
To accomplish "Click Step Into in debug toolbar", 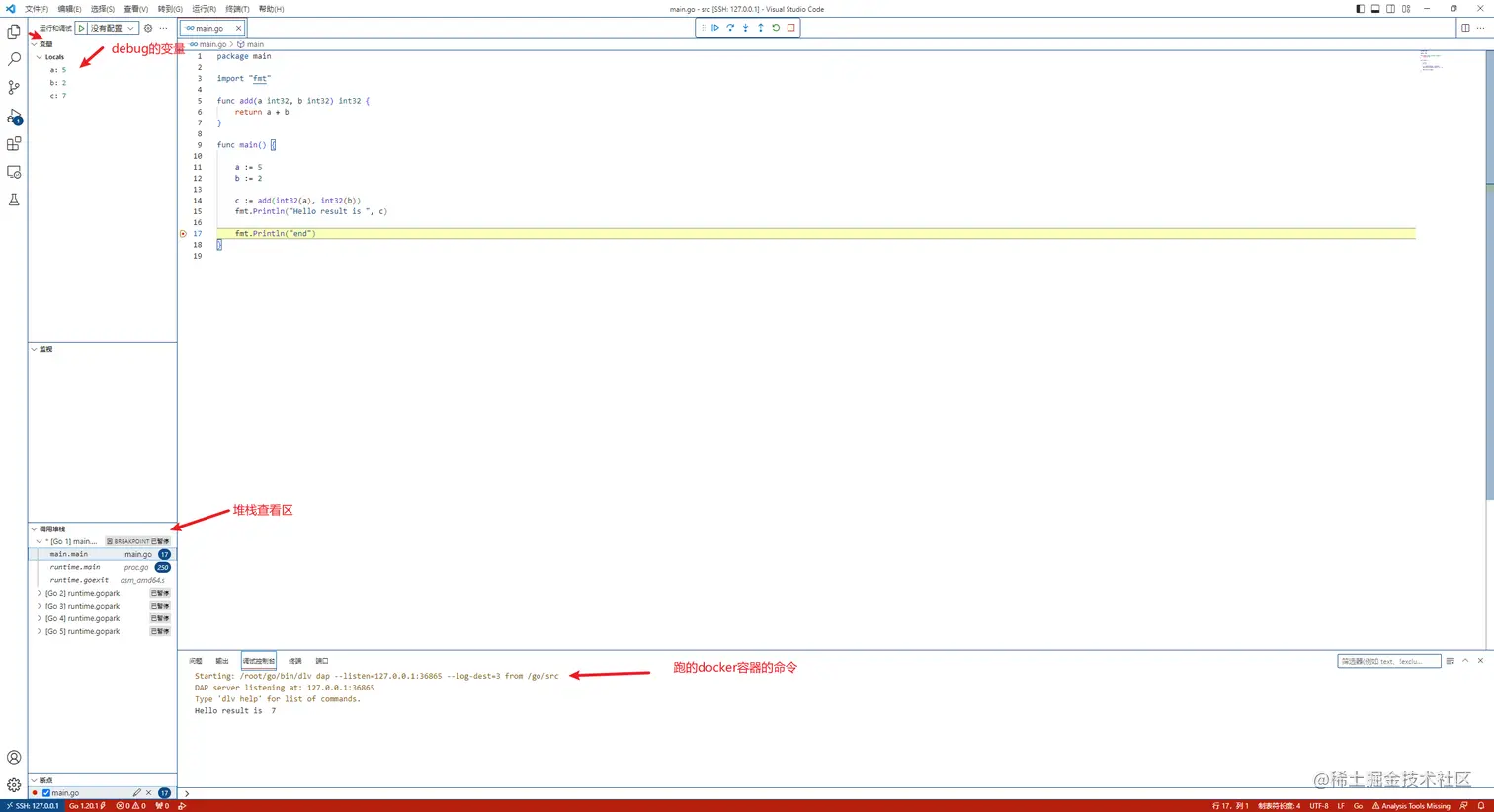I will [745, 28].
